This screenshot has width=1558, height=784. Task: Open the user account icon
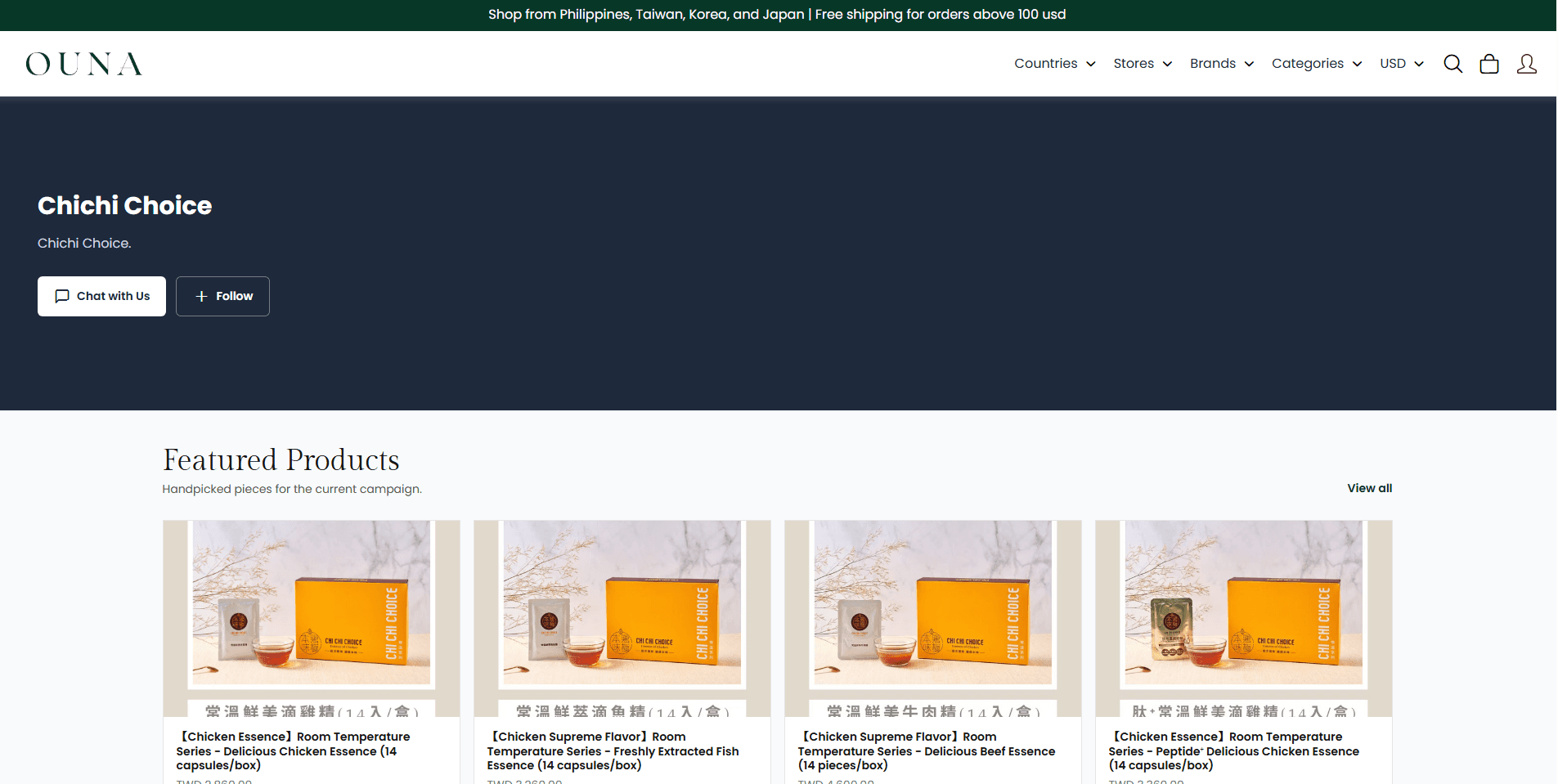1526,64
